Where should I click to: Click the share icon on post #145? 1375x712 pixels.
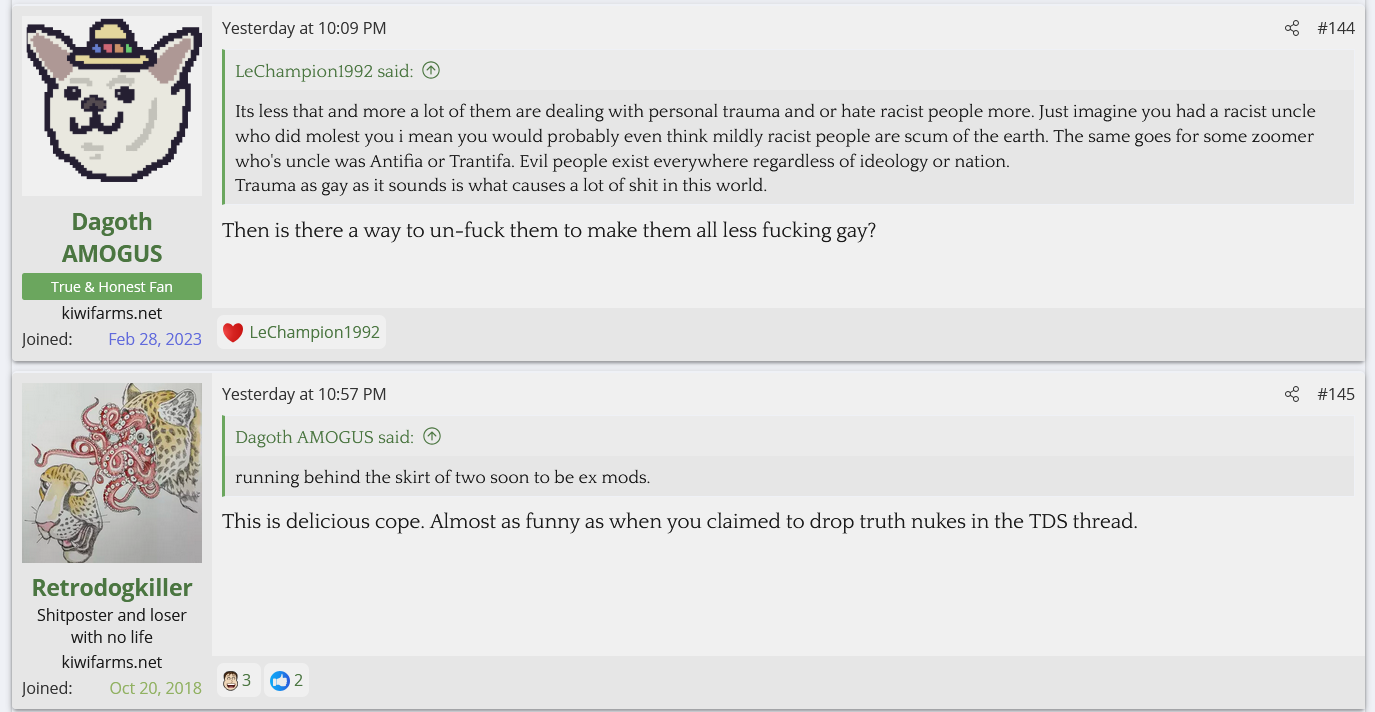coord(1292,394)
